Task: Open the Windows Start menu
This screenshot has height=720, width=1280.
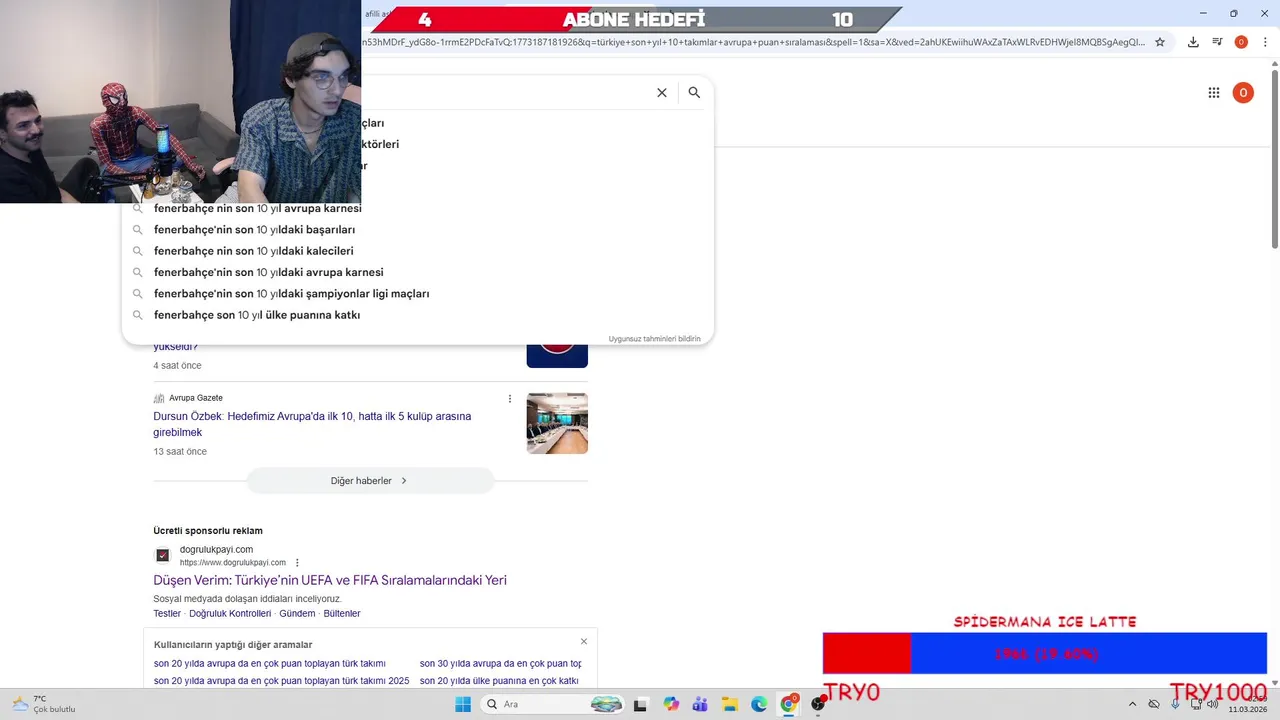Action: (x=463, y=704)
